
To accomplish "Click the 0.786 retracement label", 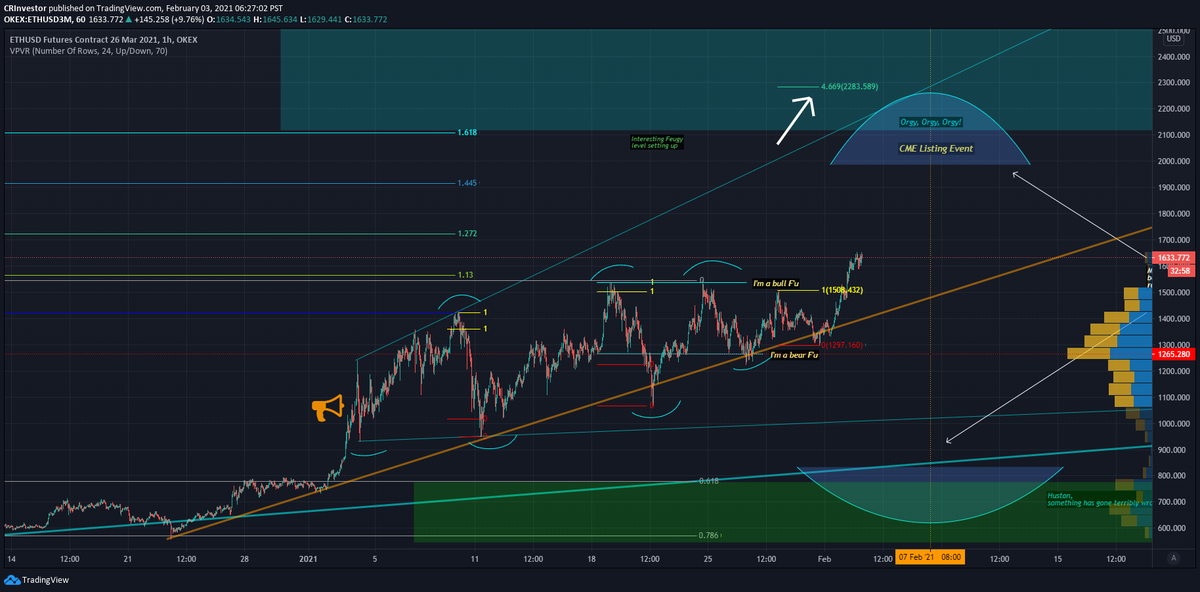I will coord(708,535).
